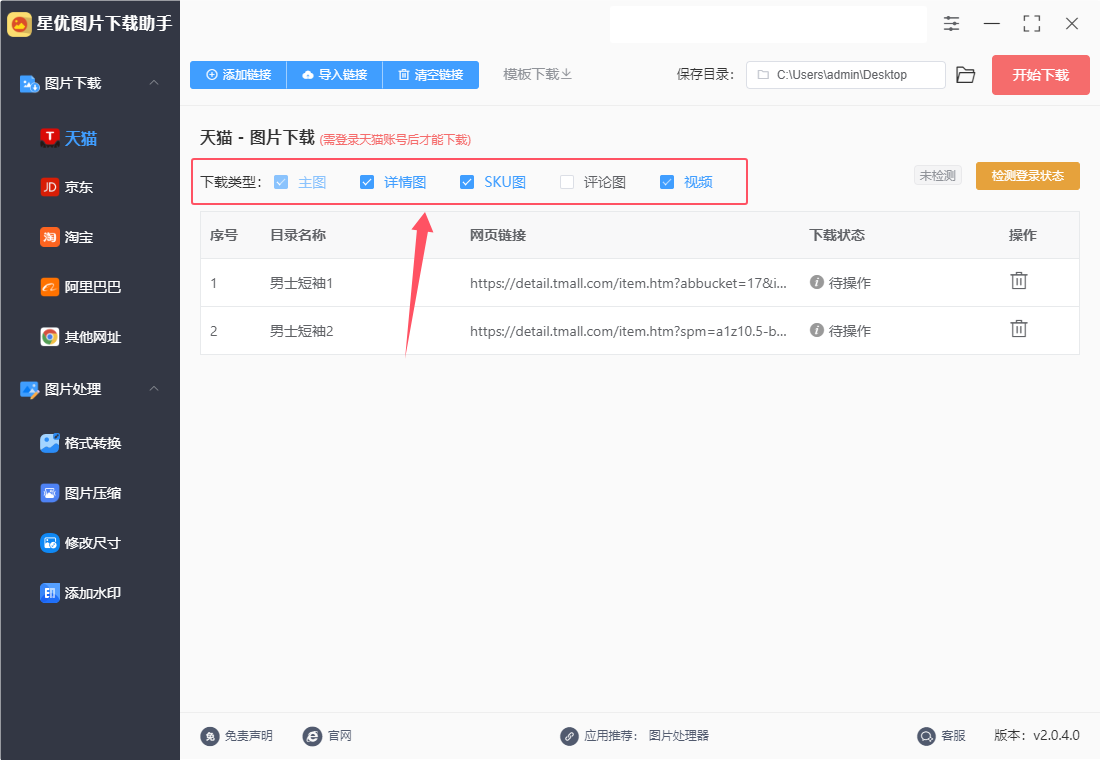Click the red 开始下载 button
The width and height of the screenshot is (1100, 760).
click(1040, 75)
